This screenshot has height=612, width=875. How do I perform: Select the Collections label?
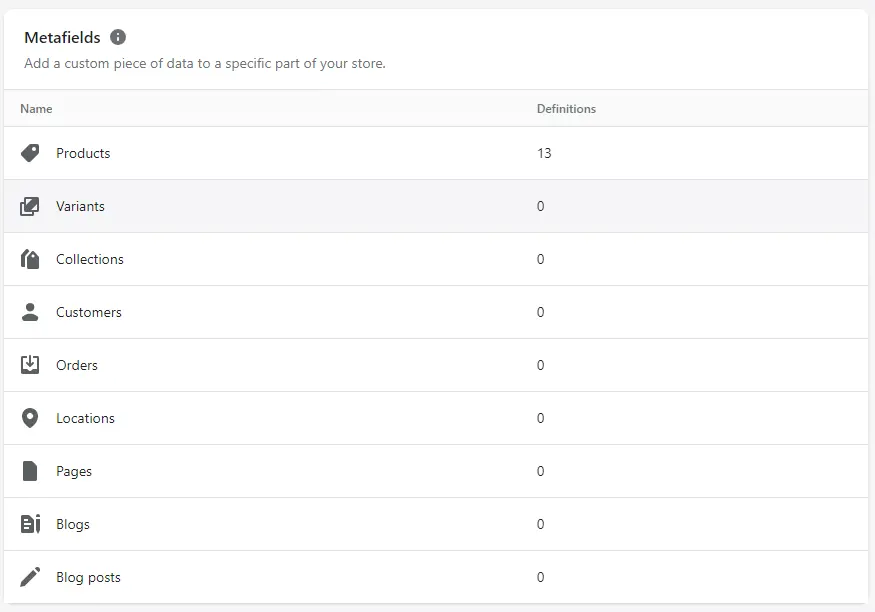click(x=90, y=259)
